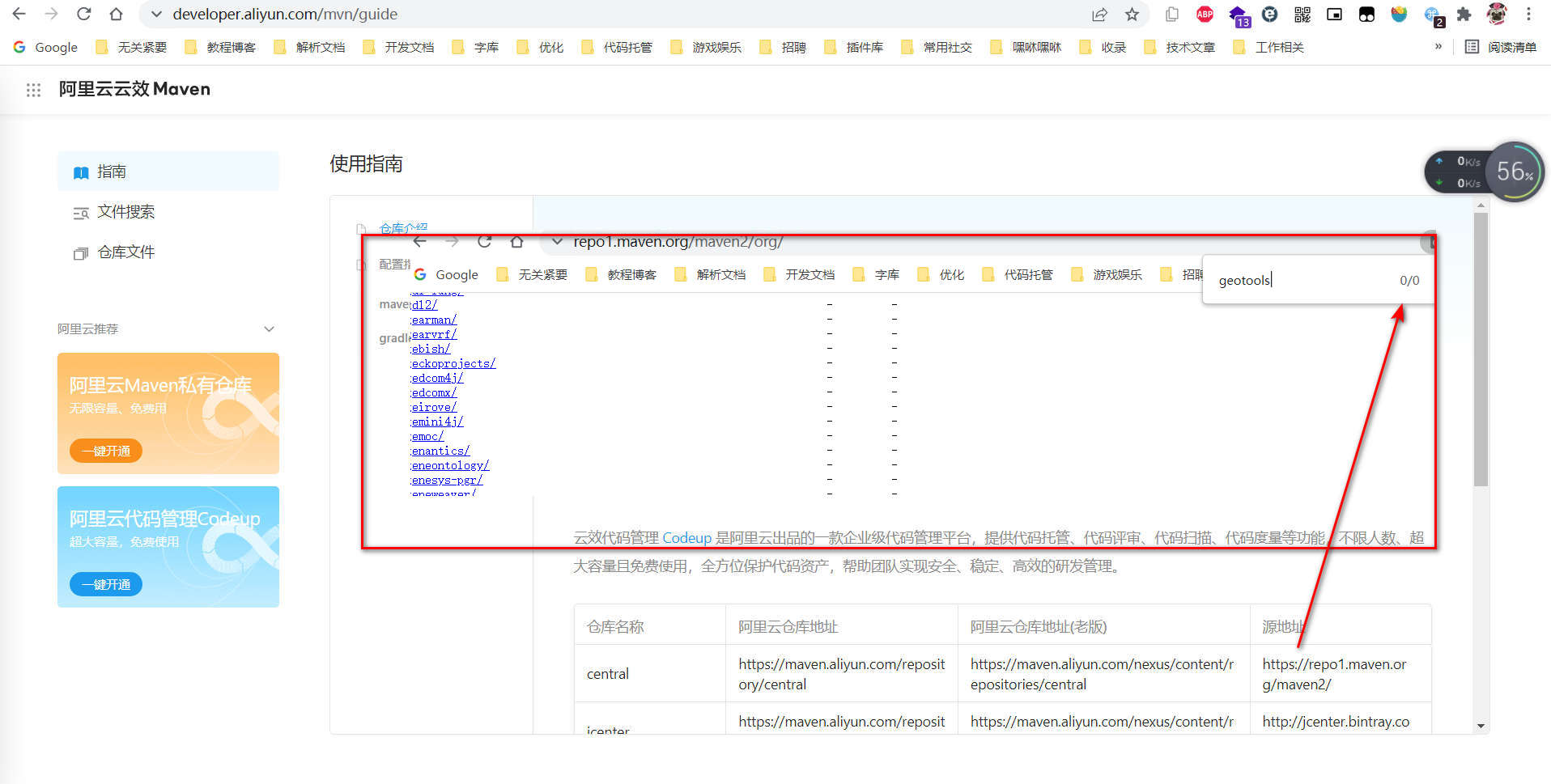The height and width of the screenshot is (784, 1551).
Task: Open the 嘿咻嘿咻 bookmark folder
Action: point(1026,47)
